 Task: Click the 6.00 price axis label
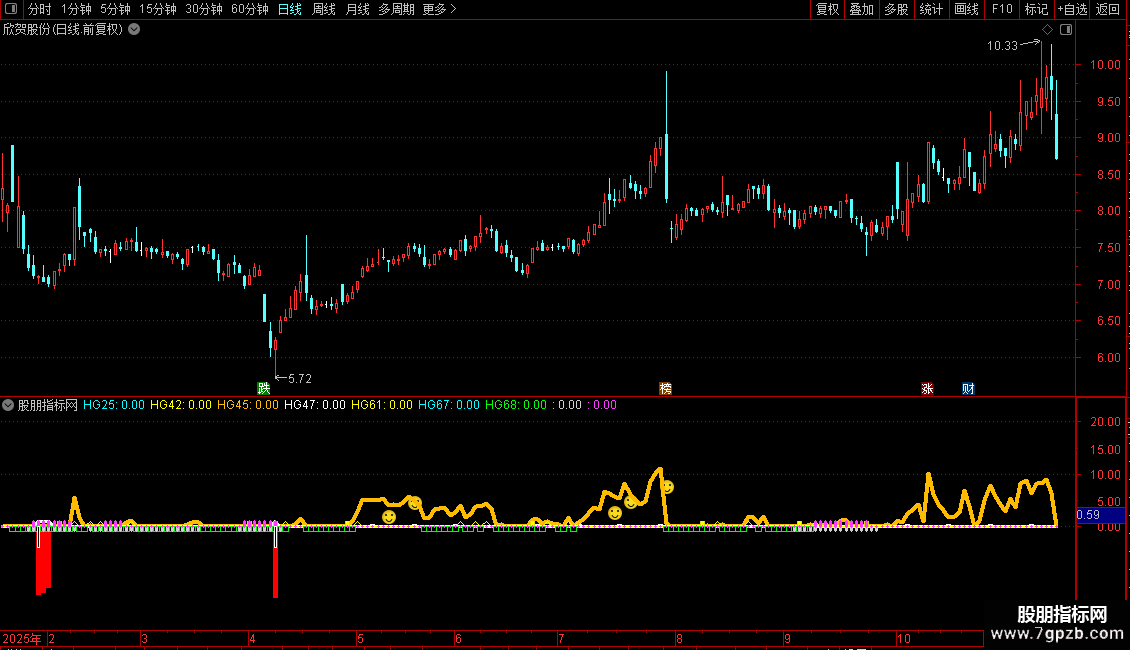(x=1108, y=357)
